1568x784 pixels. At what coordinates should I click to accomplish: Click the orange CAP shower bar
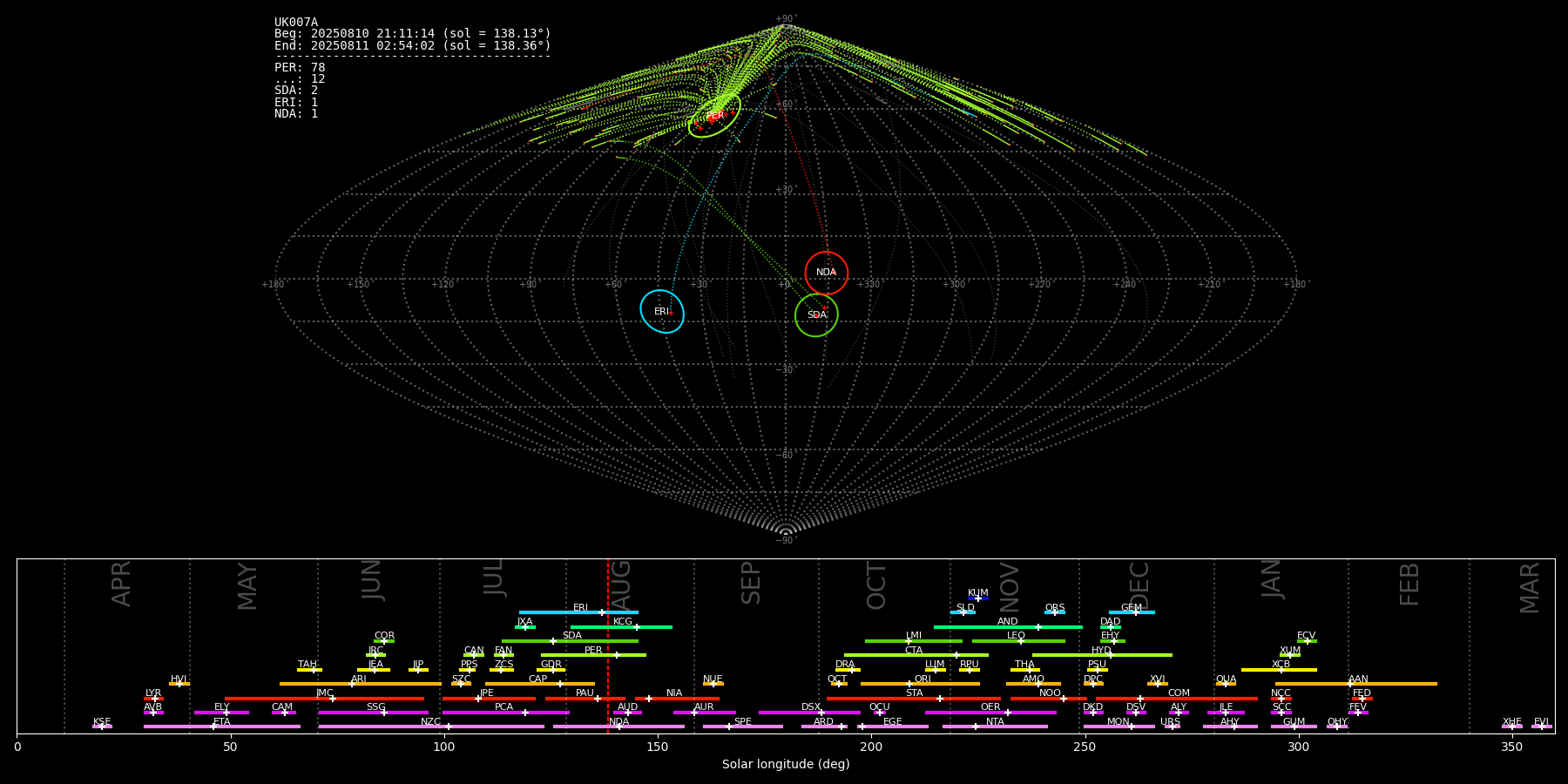point(540,684)
